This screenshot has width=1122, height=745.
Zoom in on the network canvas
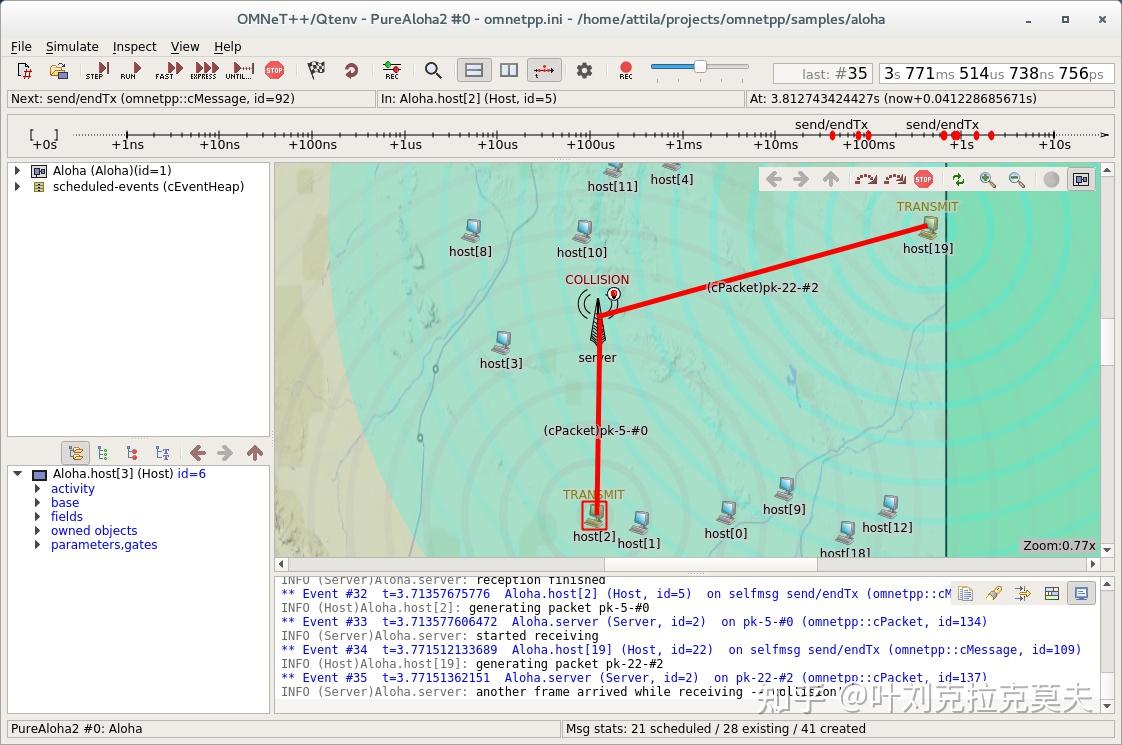tap(987, 179)
